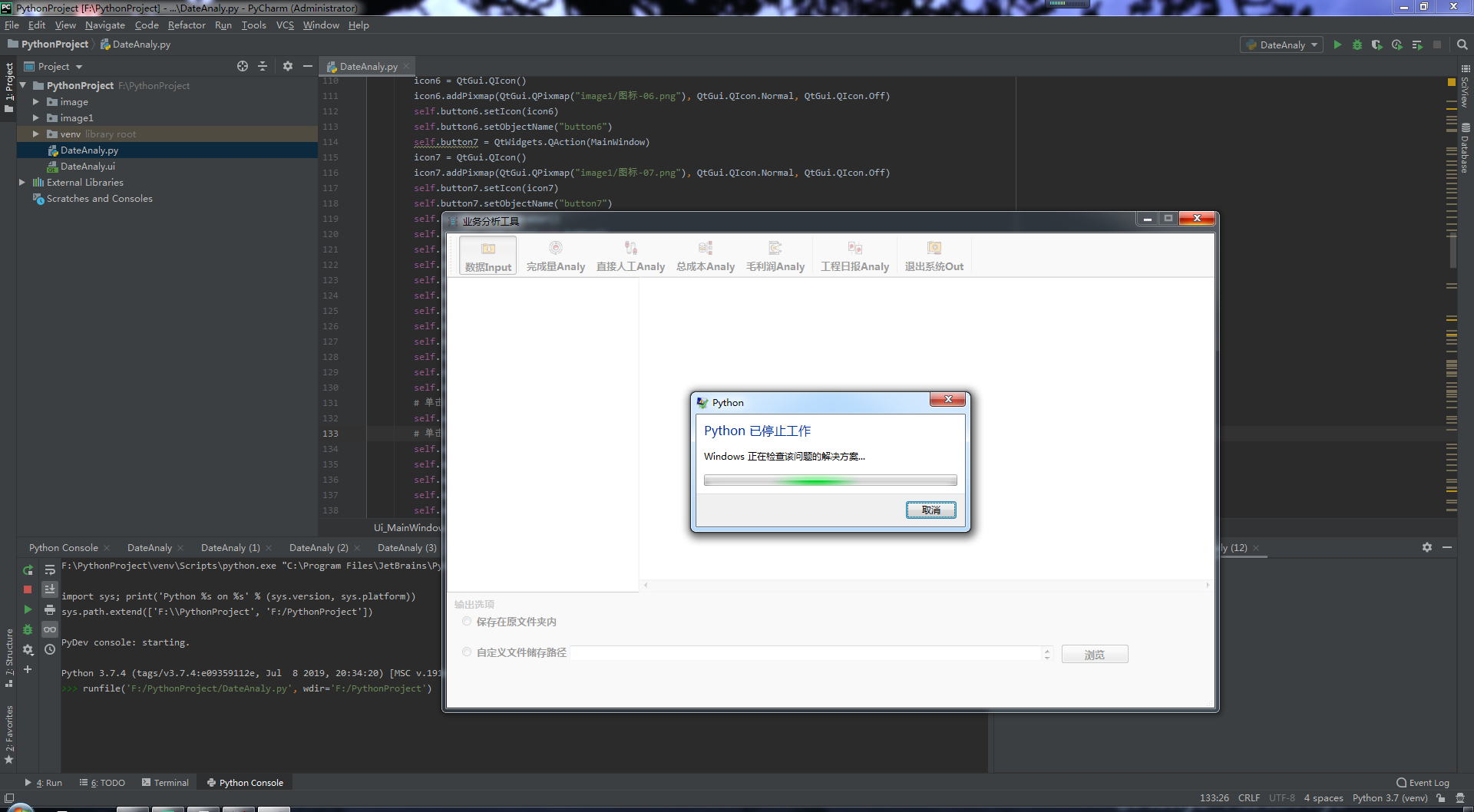1474x812 pixels.
Task: Open the Project view selector dropdown
Action: (x=54, y=67)
